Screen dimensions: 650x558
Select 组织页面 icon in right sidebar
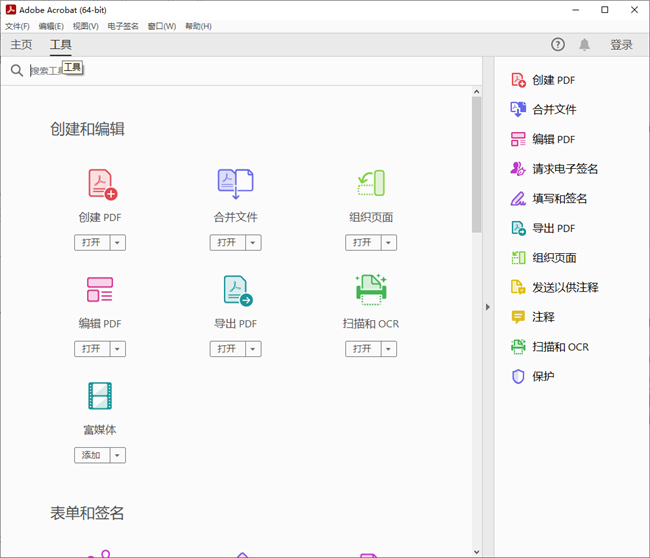(x=518, y=258)
